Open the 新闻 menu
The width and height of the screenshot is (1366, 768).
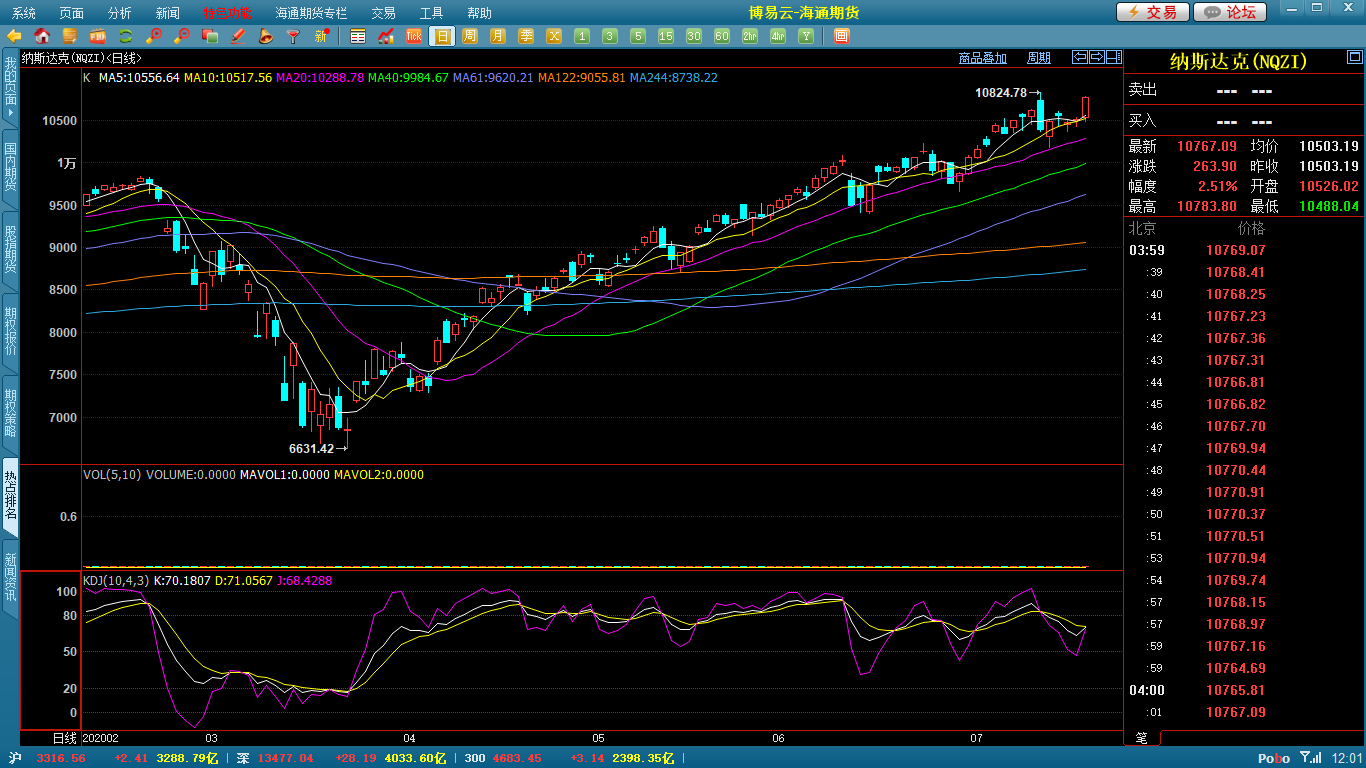(x=167, y=13)
